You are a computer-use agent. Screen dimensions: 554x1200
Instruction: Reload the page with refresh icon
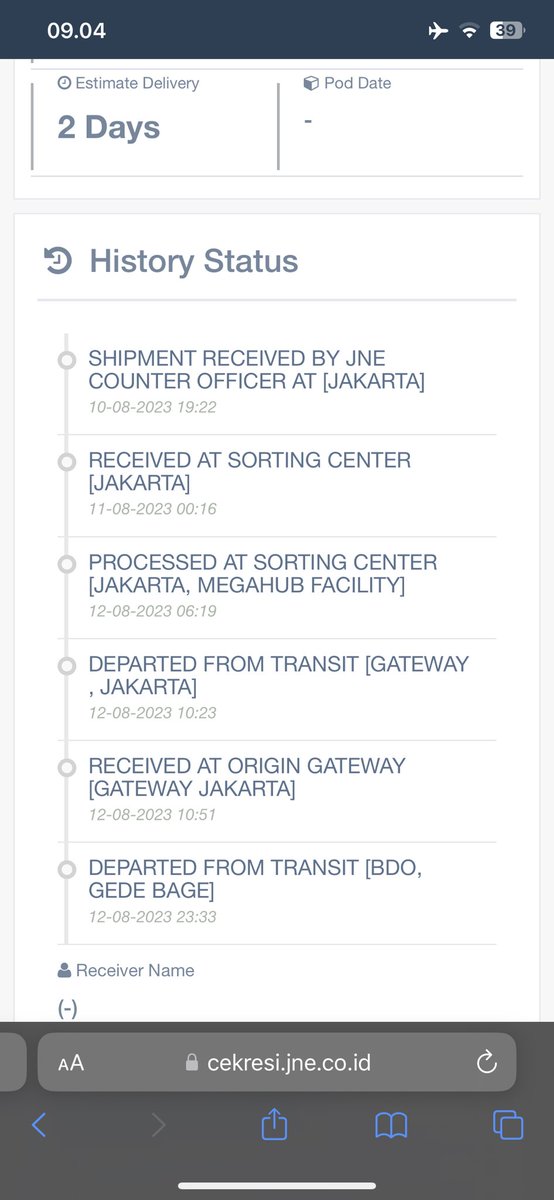tap(487, 1062)
